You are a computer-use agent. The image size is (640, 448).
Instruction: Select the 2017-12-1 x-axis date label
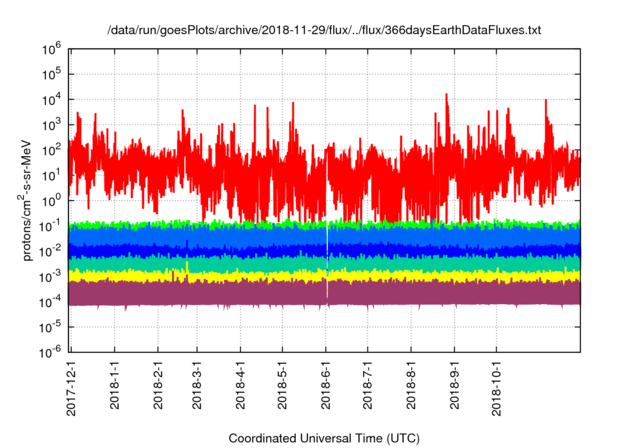click(71, 388)
